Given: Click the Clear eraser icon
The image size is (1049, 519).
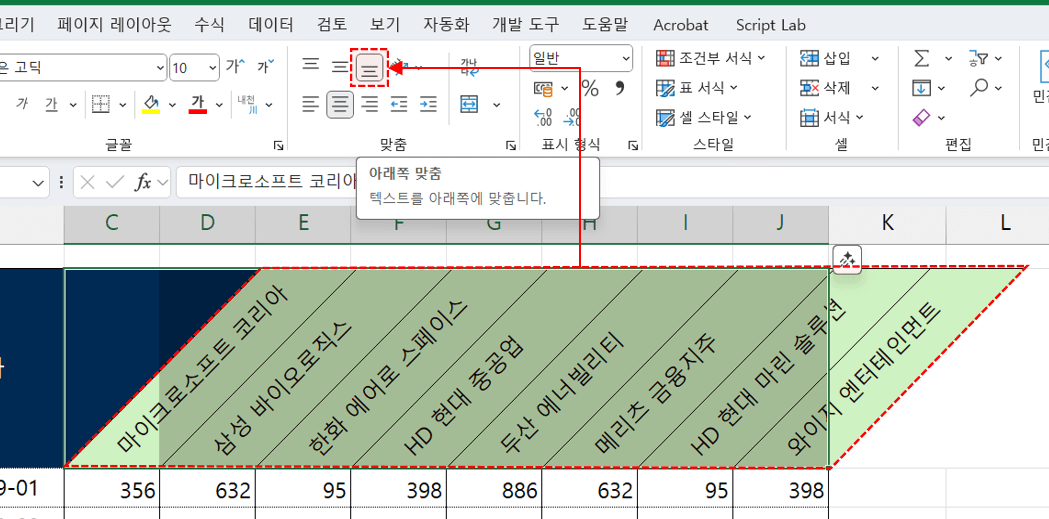Looking at the screenshot, I should pyautogui.click(x=921, y=118).
